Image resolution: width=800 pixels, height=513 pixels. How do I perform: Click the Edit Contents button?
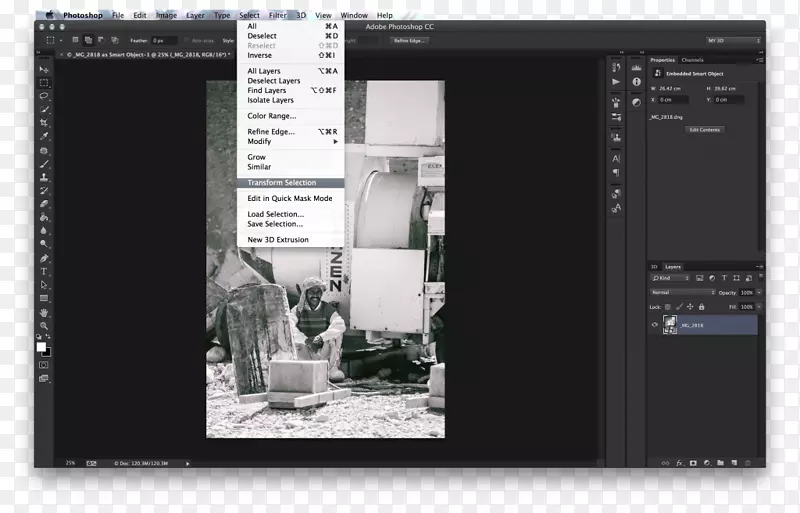(705, 130)
